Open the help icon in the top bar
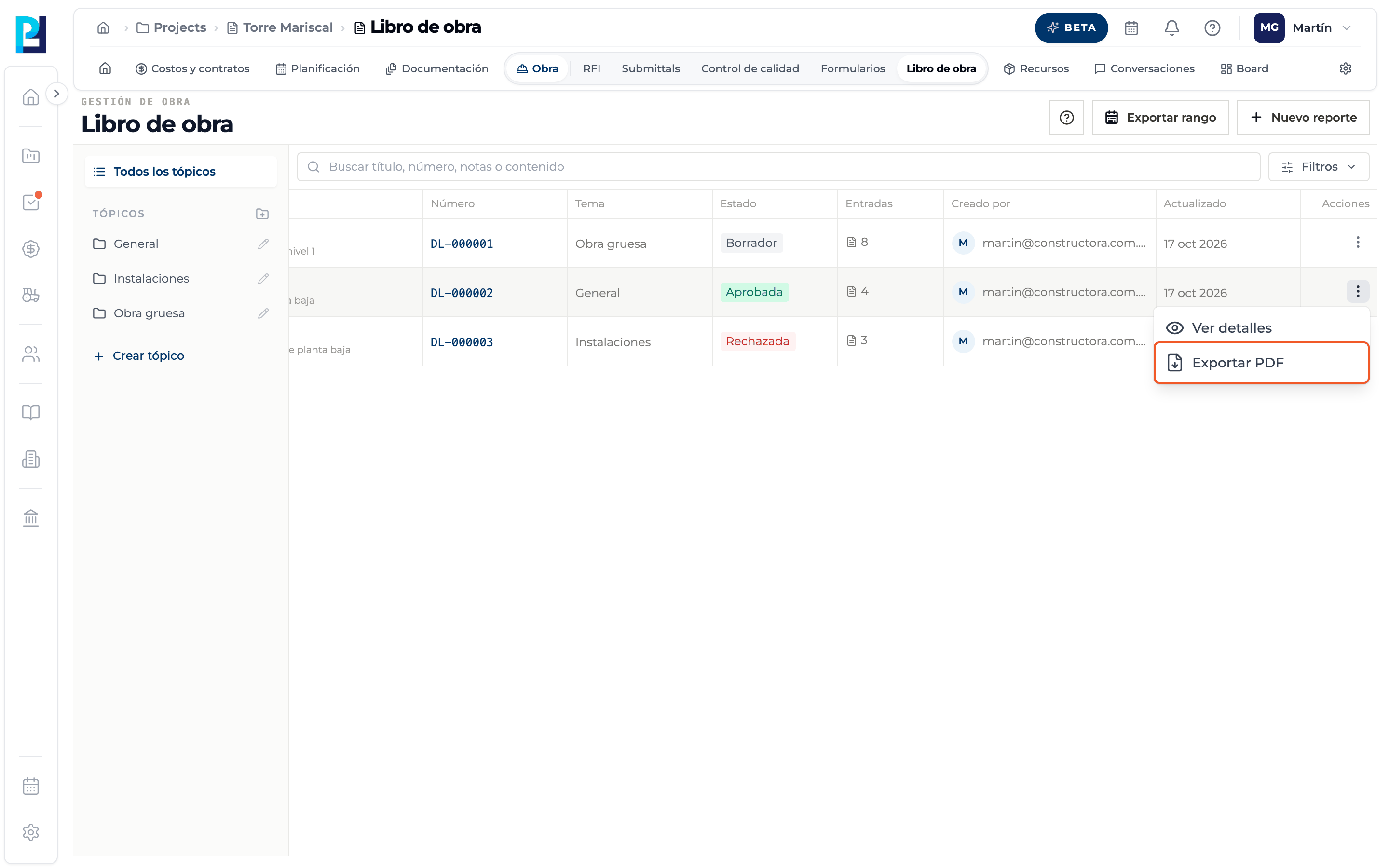The image size is (1389, 868). (1212, 27)
